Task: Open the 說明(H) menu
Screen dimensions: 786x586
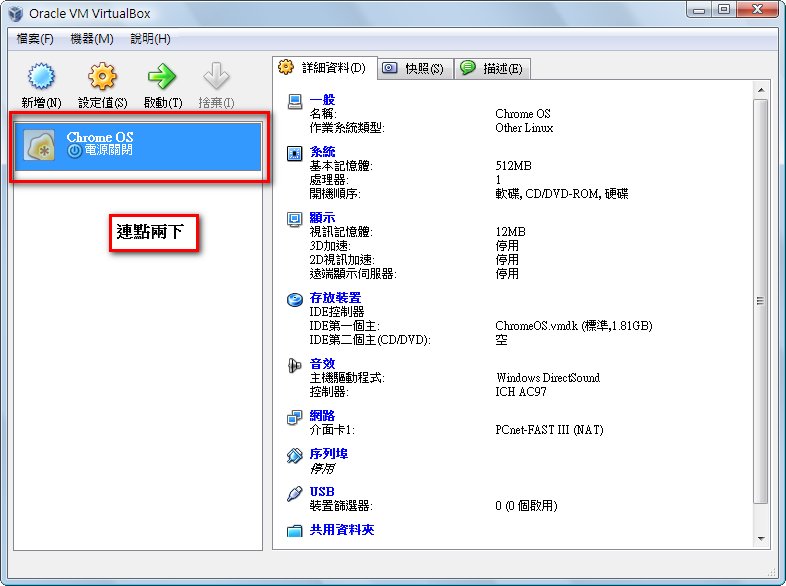Action: pos(150,39)
